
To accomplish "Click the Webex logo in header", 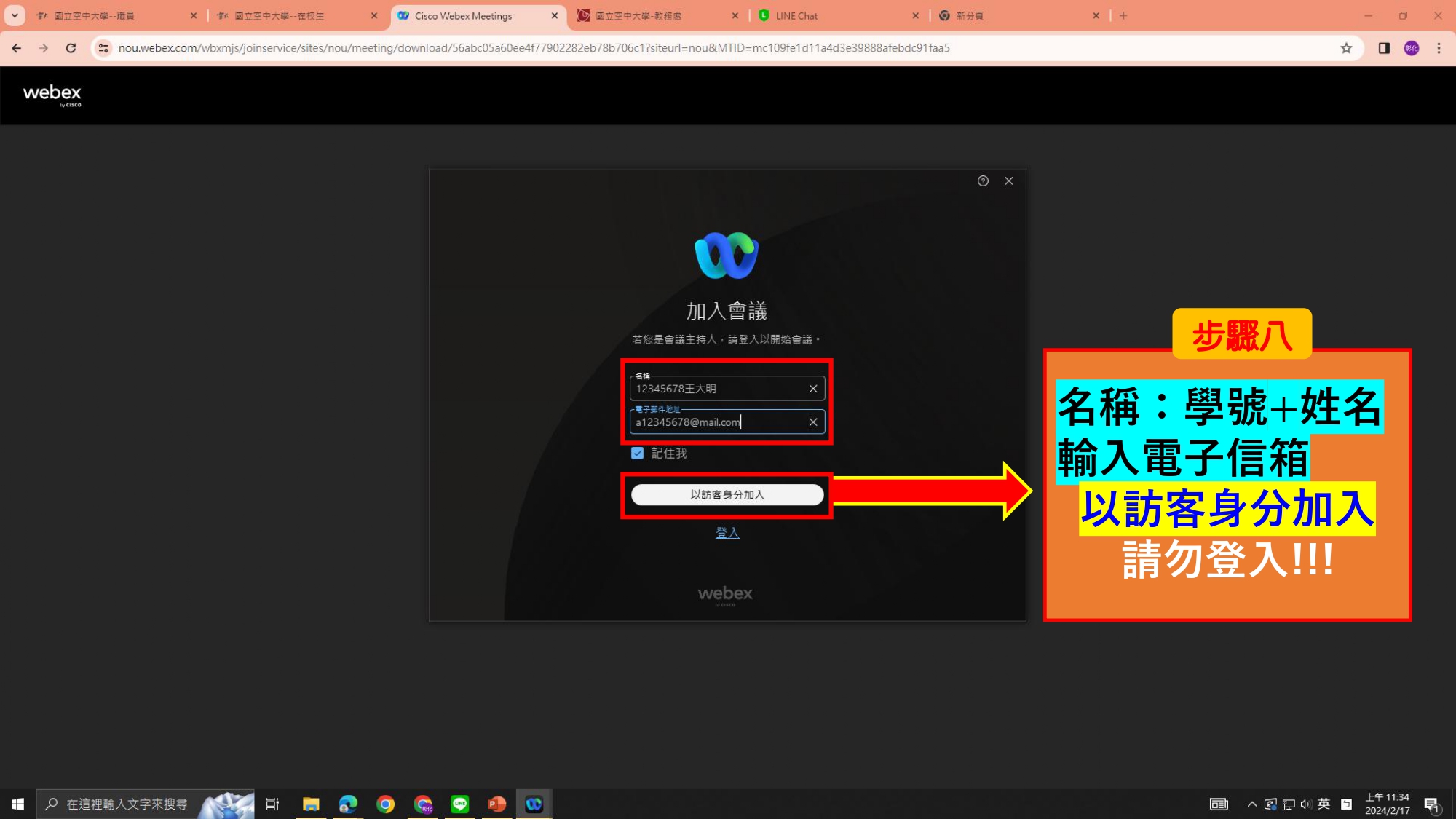I will pos(52,95).
